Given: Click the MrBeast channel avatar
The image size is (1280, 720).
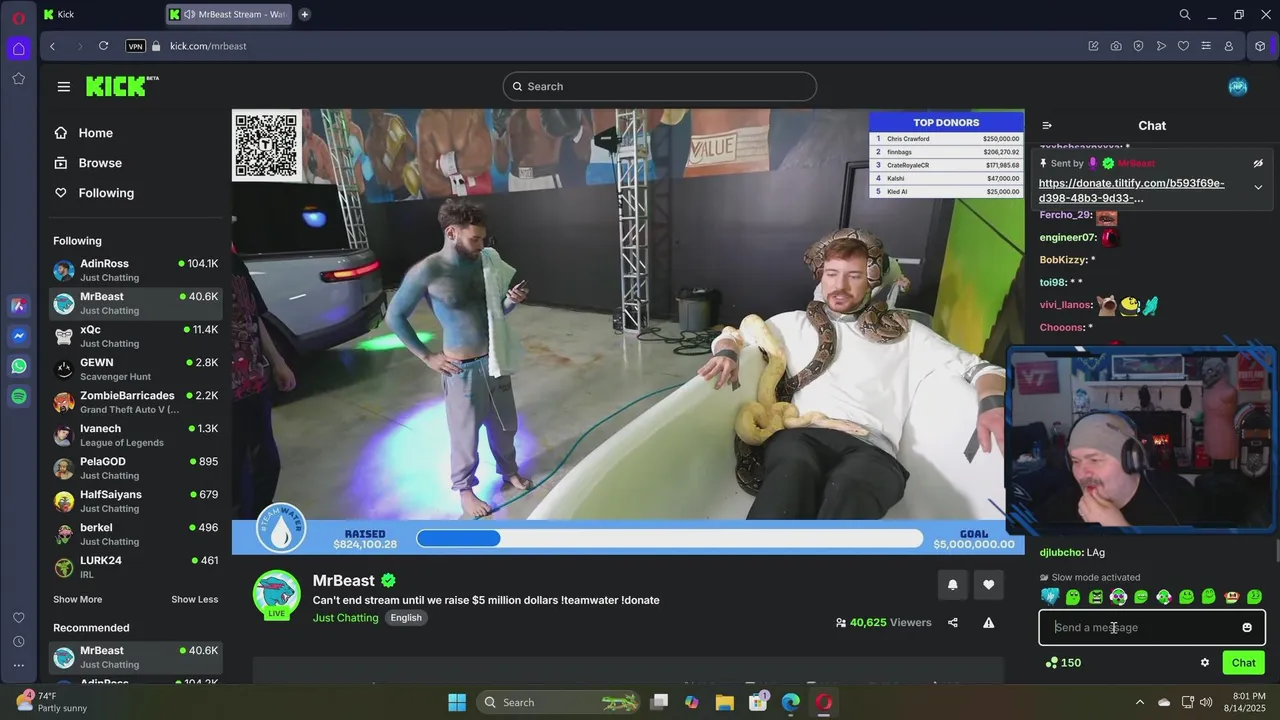Looking at the screenshot, I should pyautogui.click(x=276, y=596).
